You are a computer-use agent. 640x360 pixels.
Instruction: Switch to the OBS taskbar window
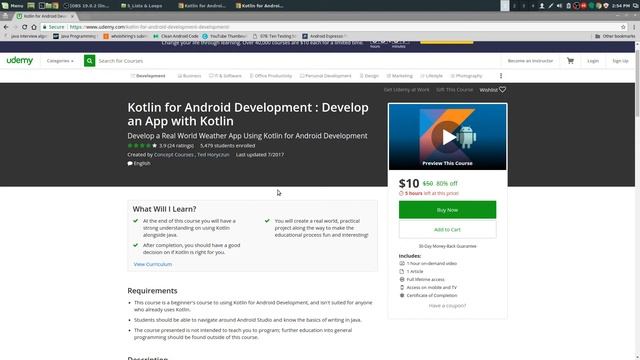coord(86,6)
